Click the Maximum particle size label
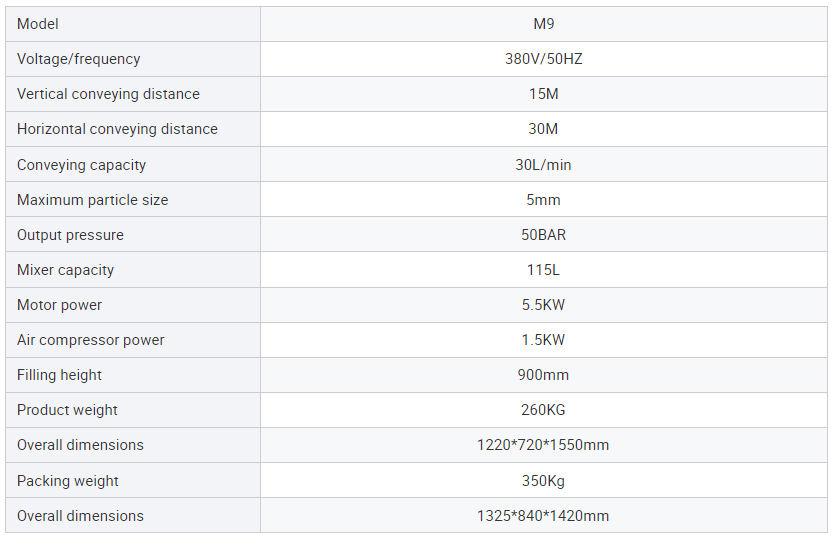834x542 pixels. pyautogui.click(x=92, y=200)
